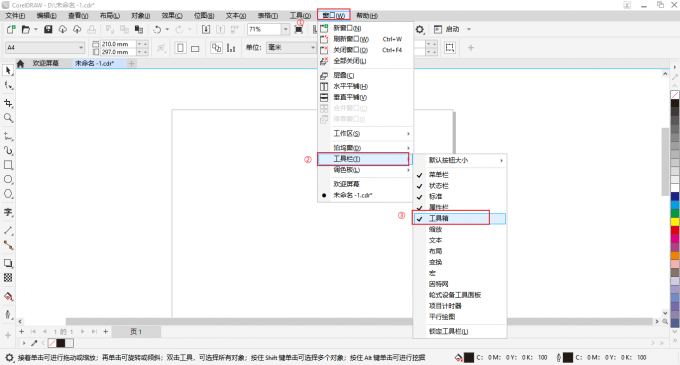The width and height of the screenshot is (680, 365).
Task: Click the 页 1 page tab
Action: [x=136, y=332]
